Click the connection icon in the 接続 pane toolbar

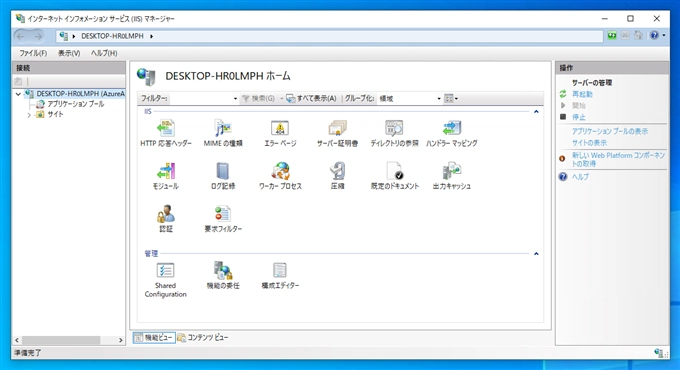[18, 81]
